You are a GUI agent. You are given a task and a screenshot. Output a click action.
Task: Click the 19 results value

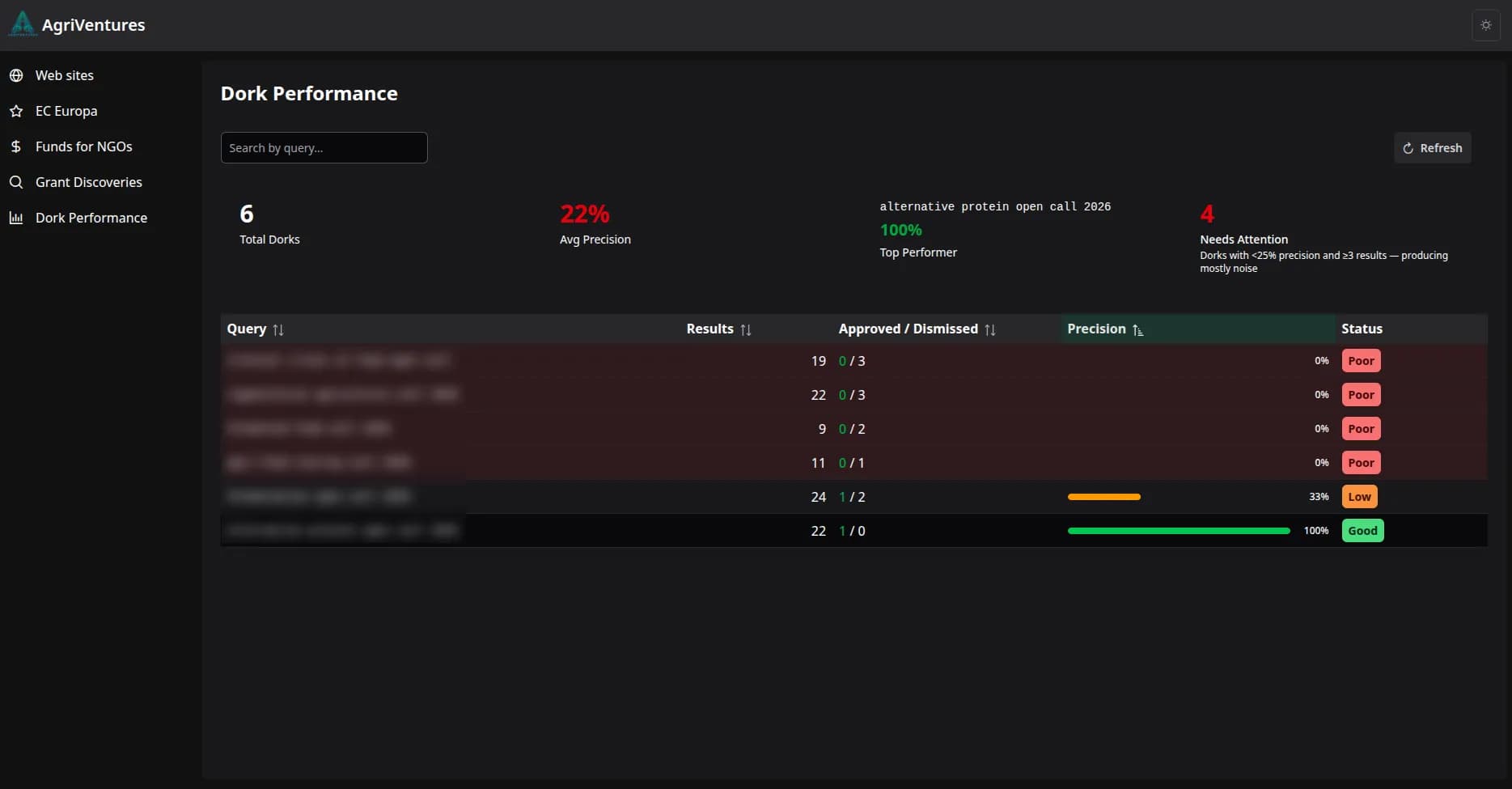point(818,361)
